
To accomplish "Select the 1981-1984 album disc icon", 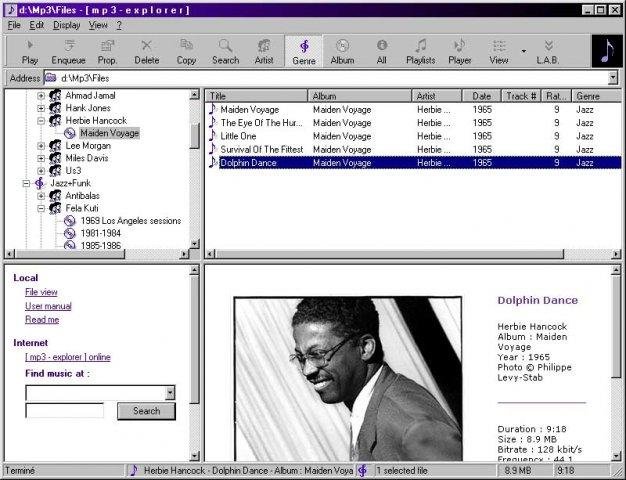I will [69, 233].
